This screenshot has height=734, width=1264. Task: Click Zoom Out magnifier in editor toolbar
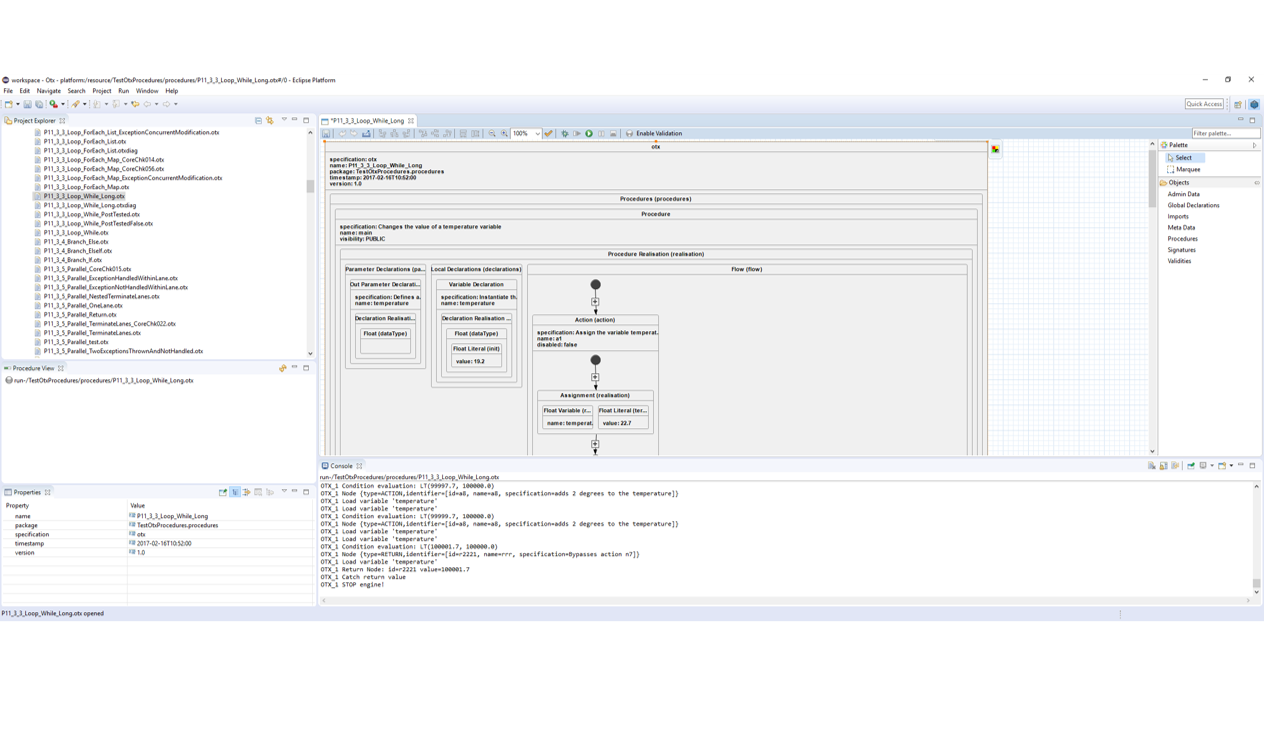[492, 133]
